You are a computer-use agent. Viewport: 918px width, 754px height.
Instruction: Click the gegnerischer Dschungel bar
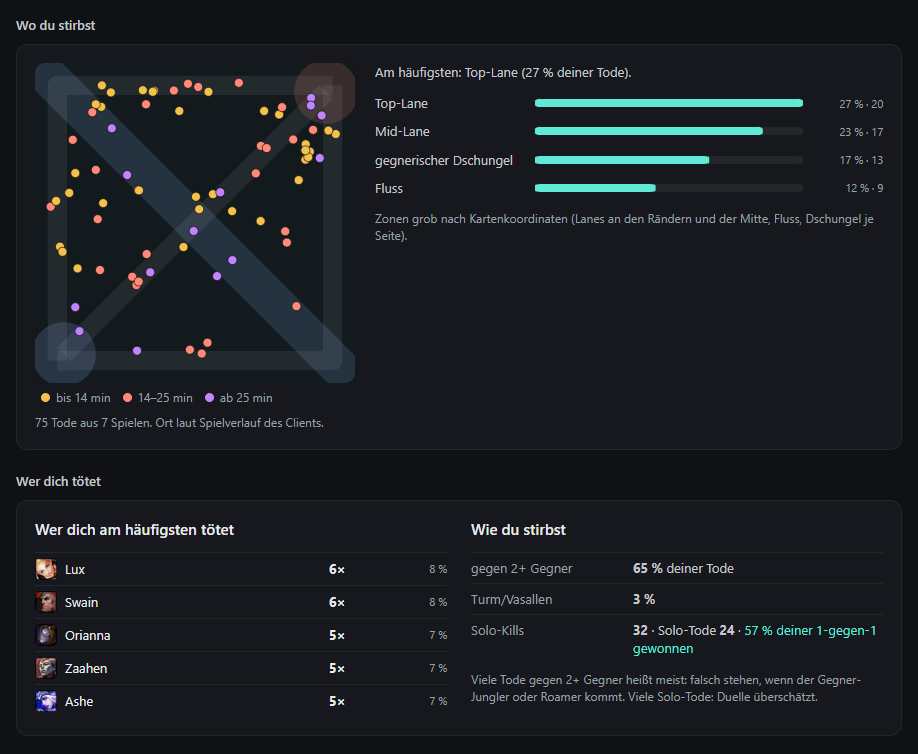(x=669, y=160)
